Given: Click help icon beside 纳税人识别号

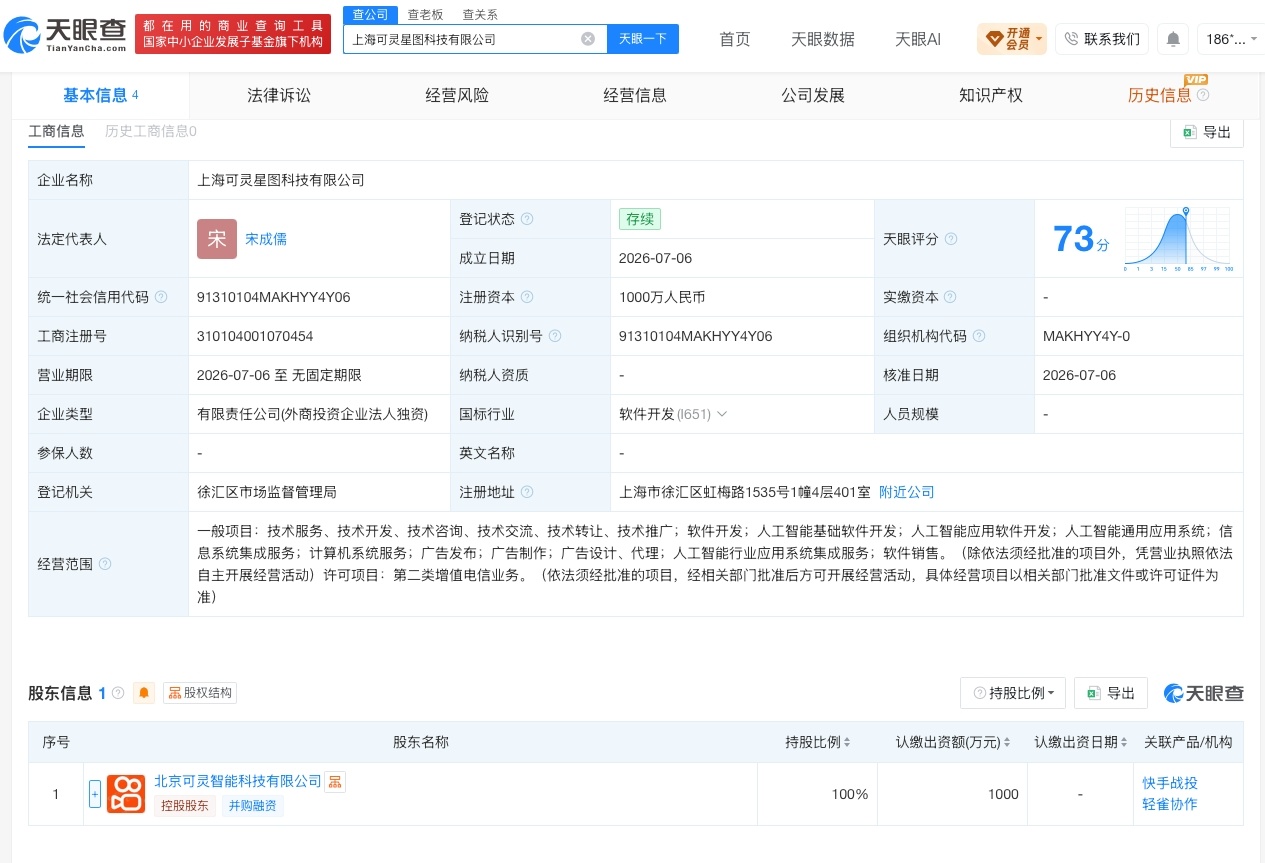Looking at the screenshot, I should point(555,336).
